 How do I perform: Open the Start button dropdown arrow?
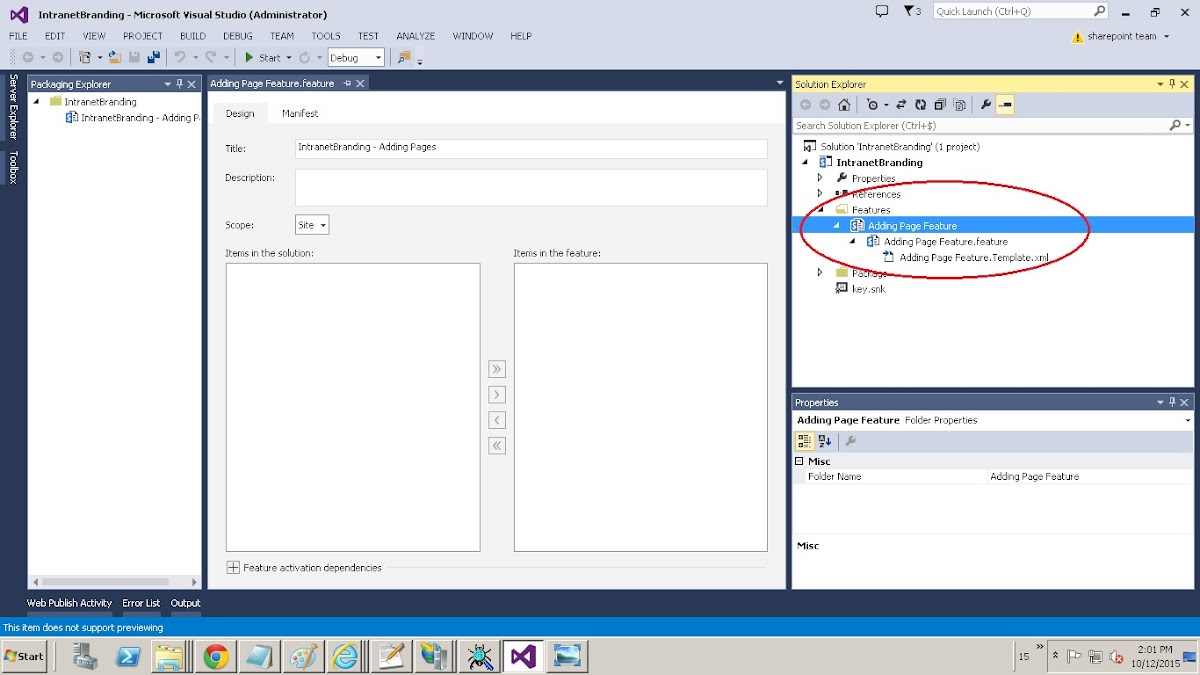click(289, 58)
